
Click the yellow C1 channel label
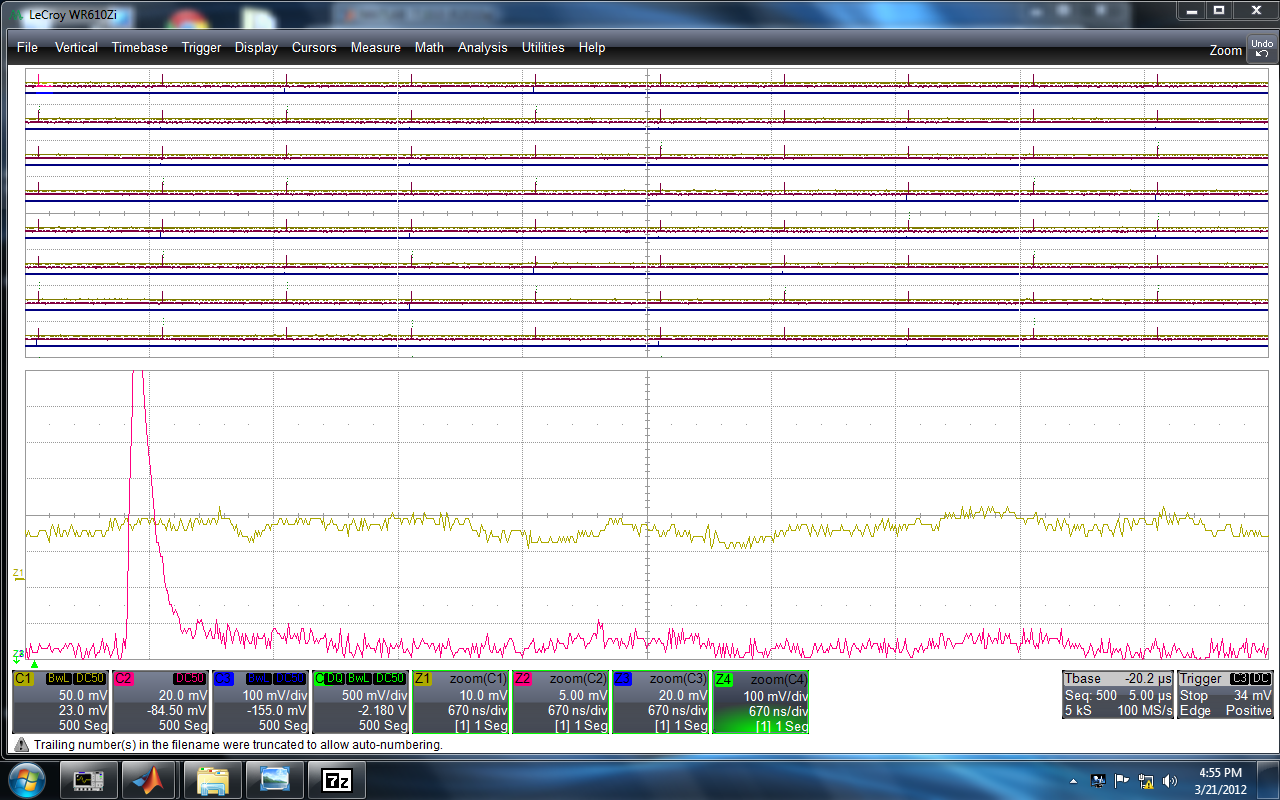pyautogui.click(x=23, y=678)
